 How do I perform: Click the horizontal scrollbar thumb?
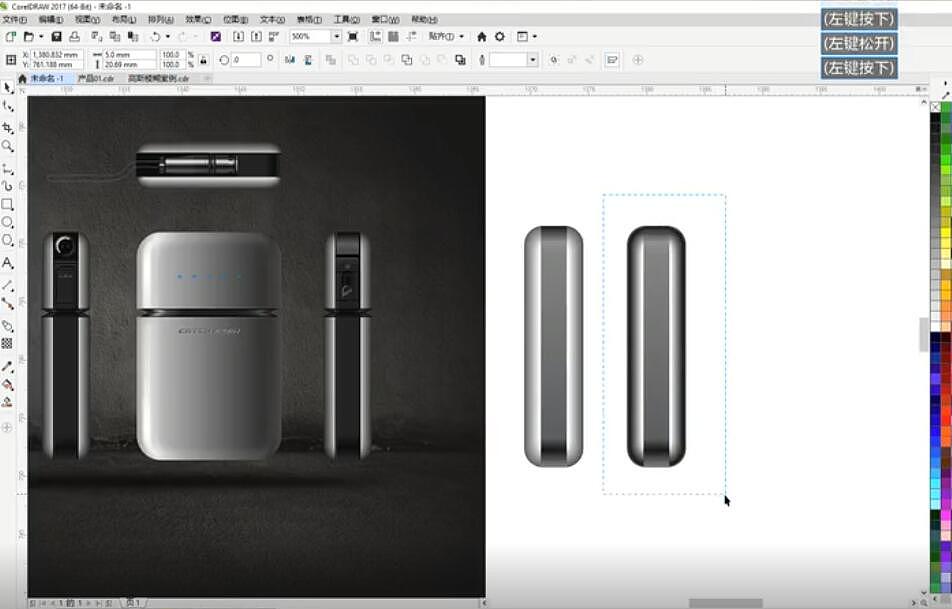pos(725,603)
